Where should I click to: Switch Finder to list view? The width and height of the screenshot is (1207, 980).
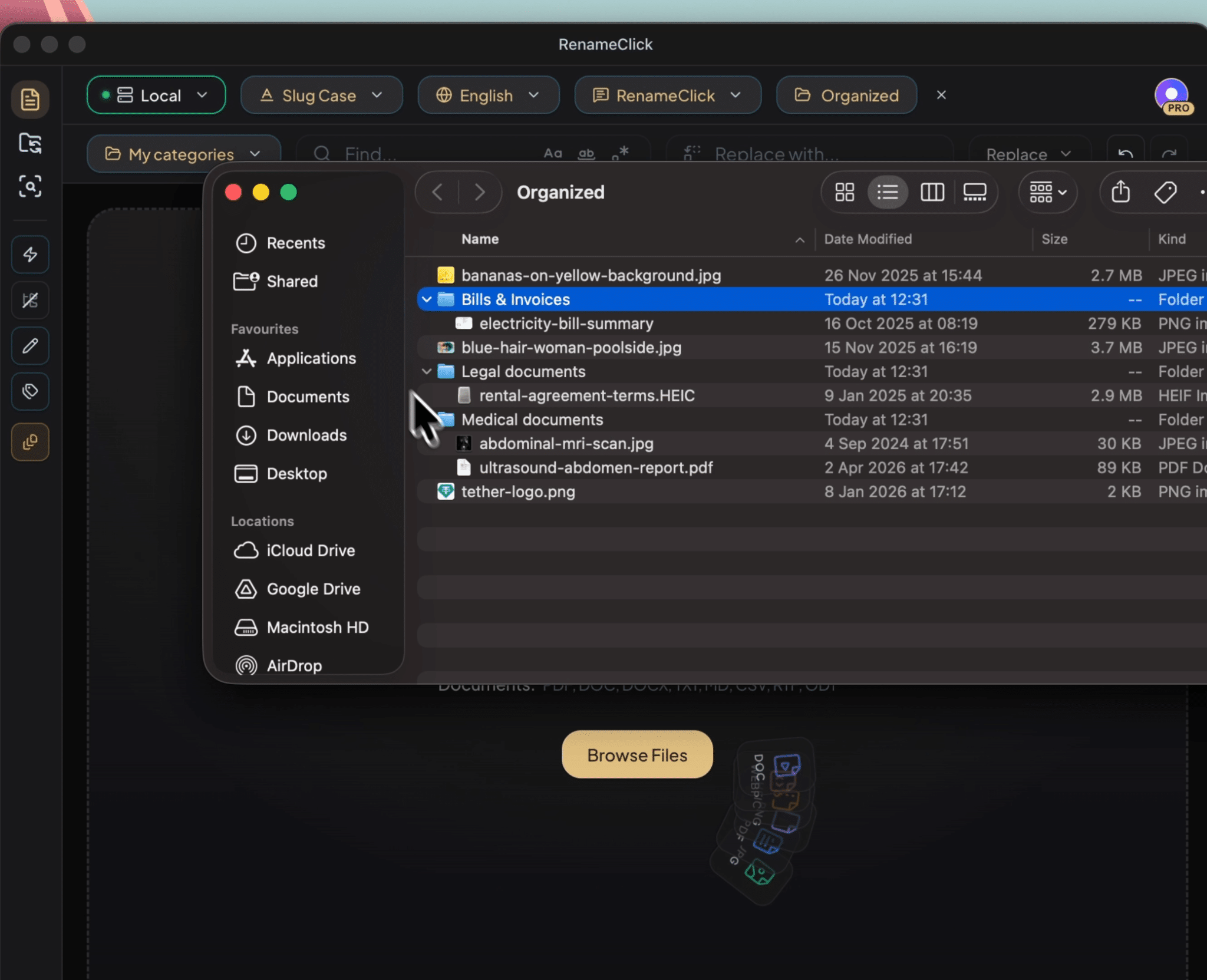pos(888,192)
